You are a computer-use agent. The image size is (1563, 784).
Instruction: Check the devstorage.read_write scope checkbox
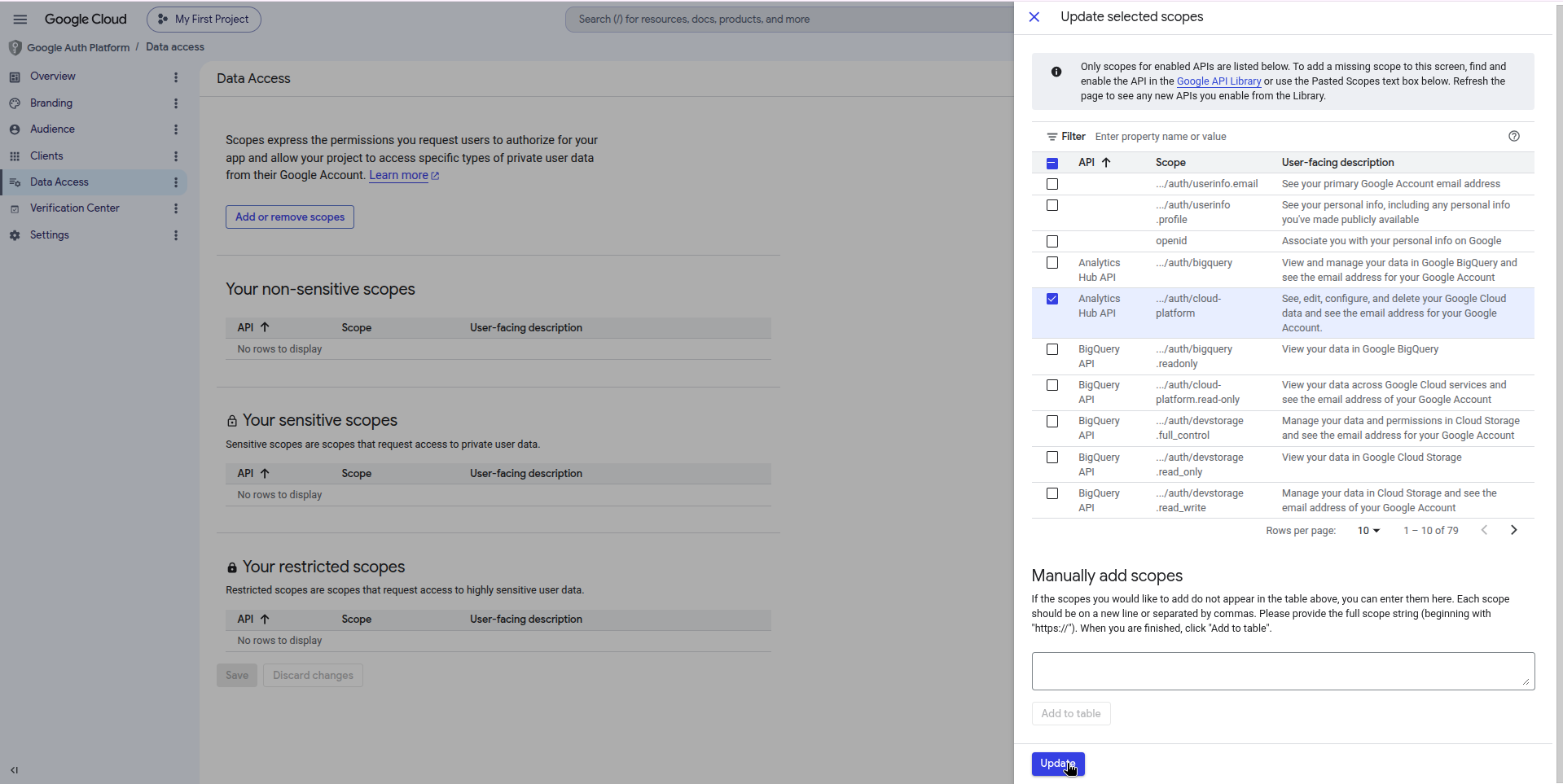(1052, 493)
